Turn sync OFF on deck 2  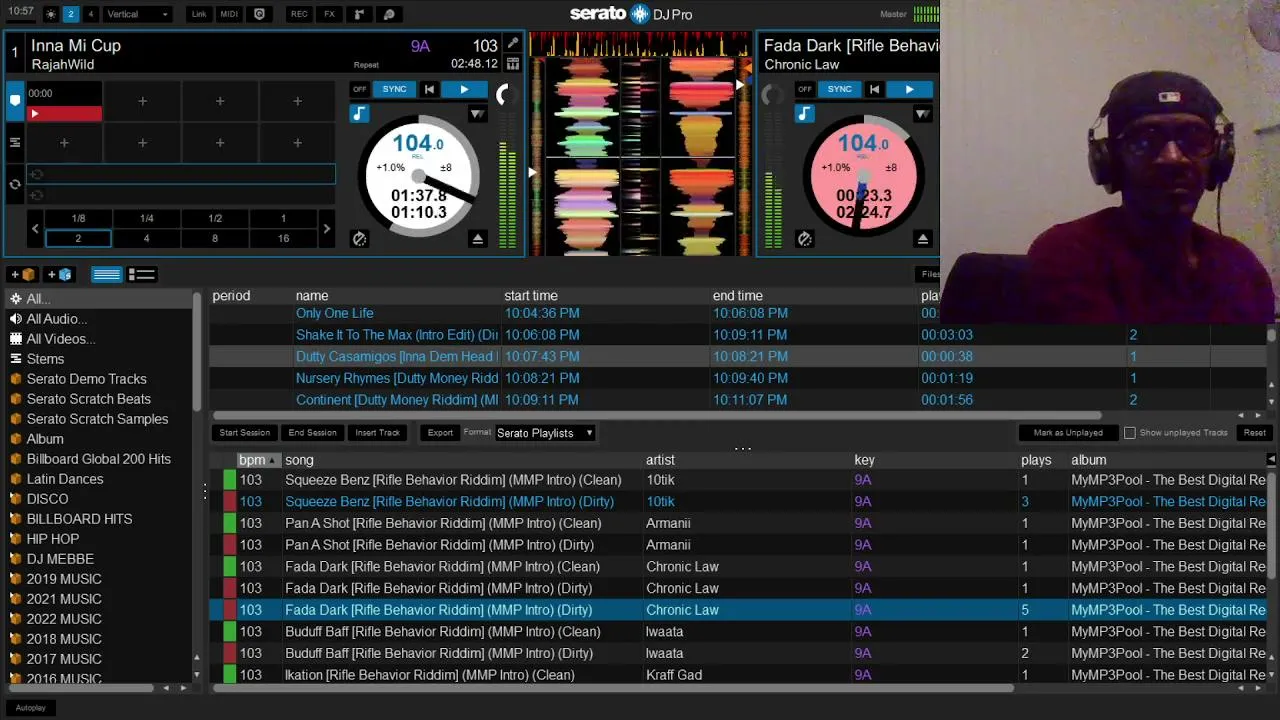[805, 89]
